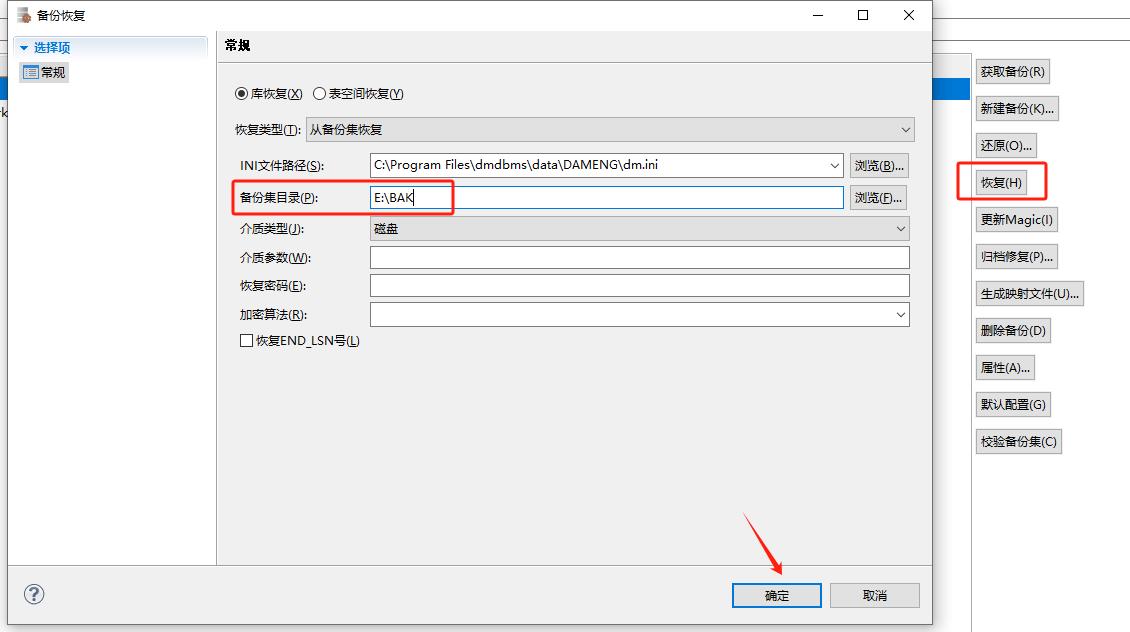Select the 表空间恢复 radio button
Image resolution: width=1130 pixels, height=632 pixels.
point(320,94)
